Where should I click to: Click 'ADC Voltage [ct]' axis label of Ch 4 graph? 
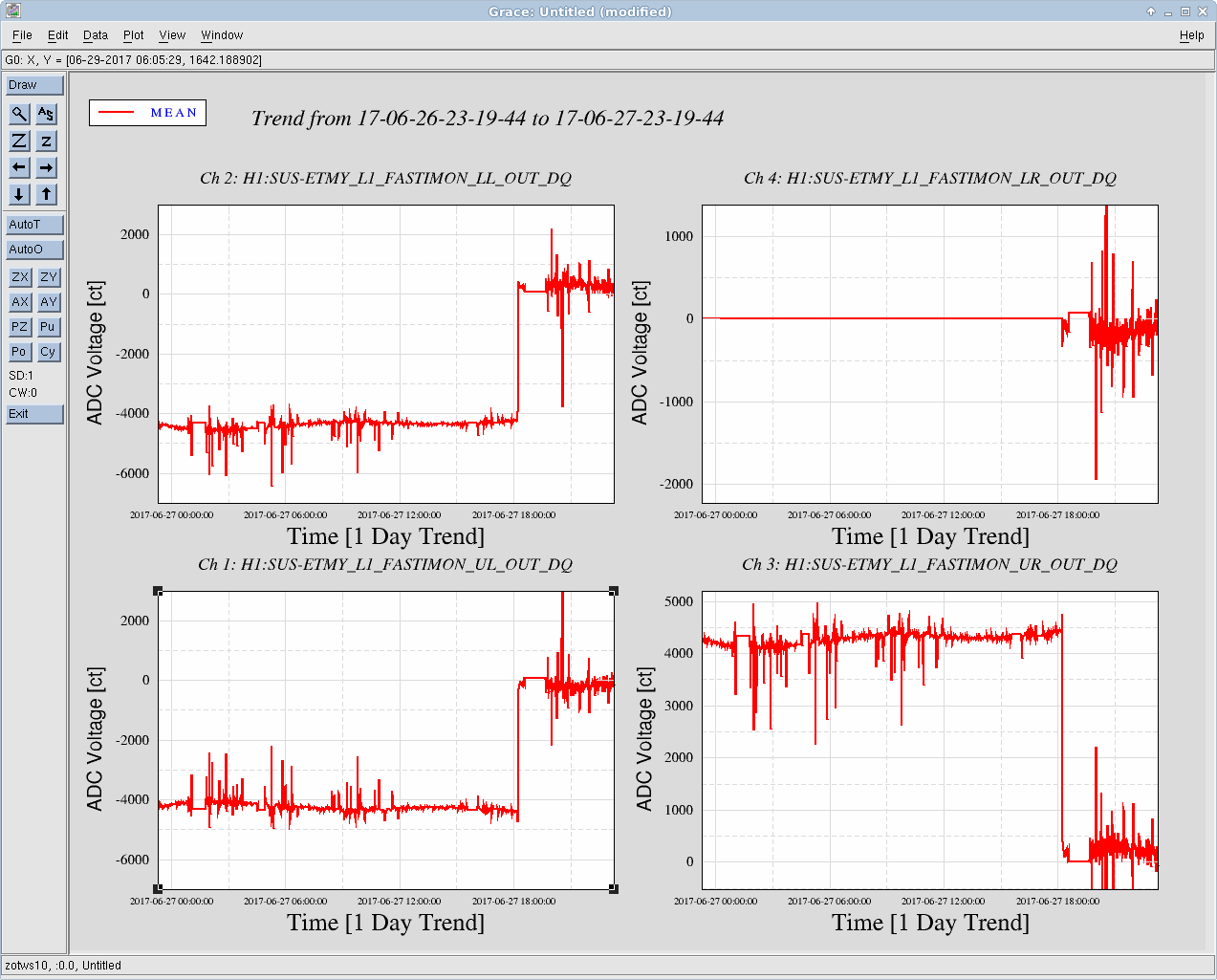coord(640,354)
